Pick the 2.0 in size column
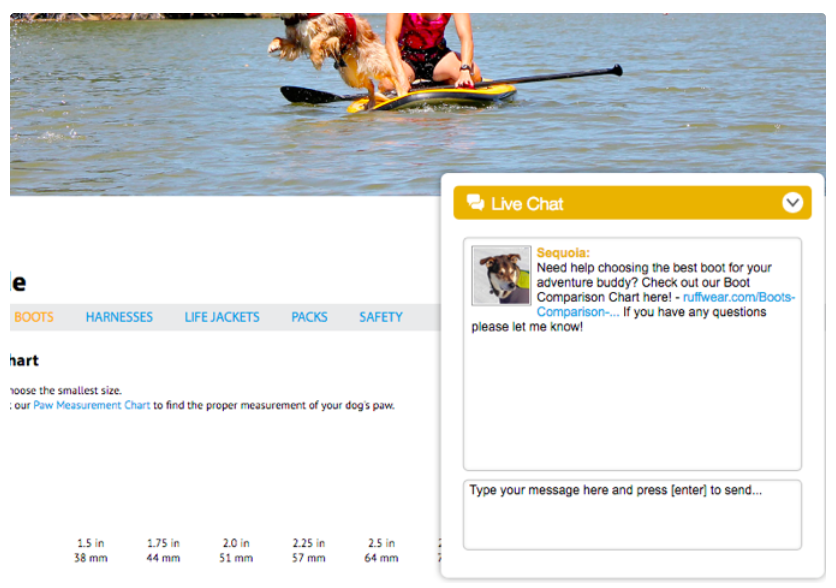 coord(236,550)
